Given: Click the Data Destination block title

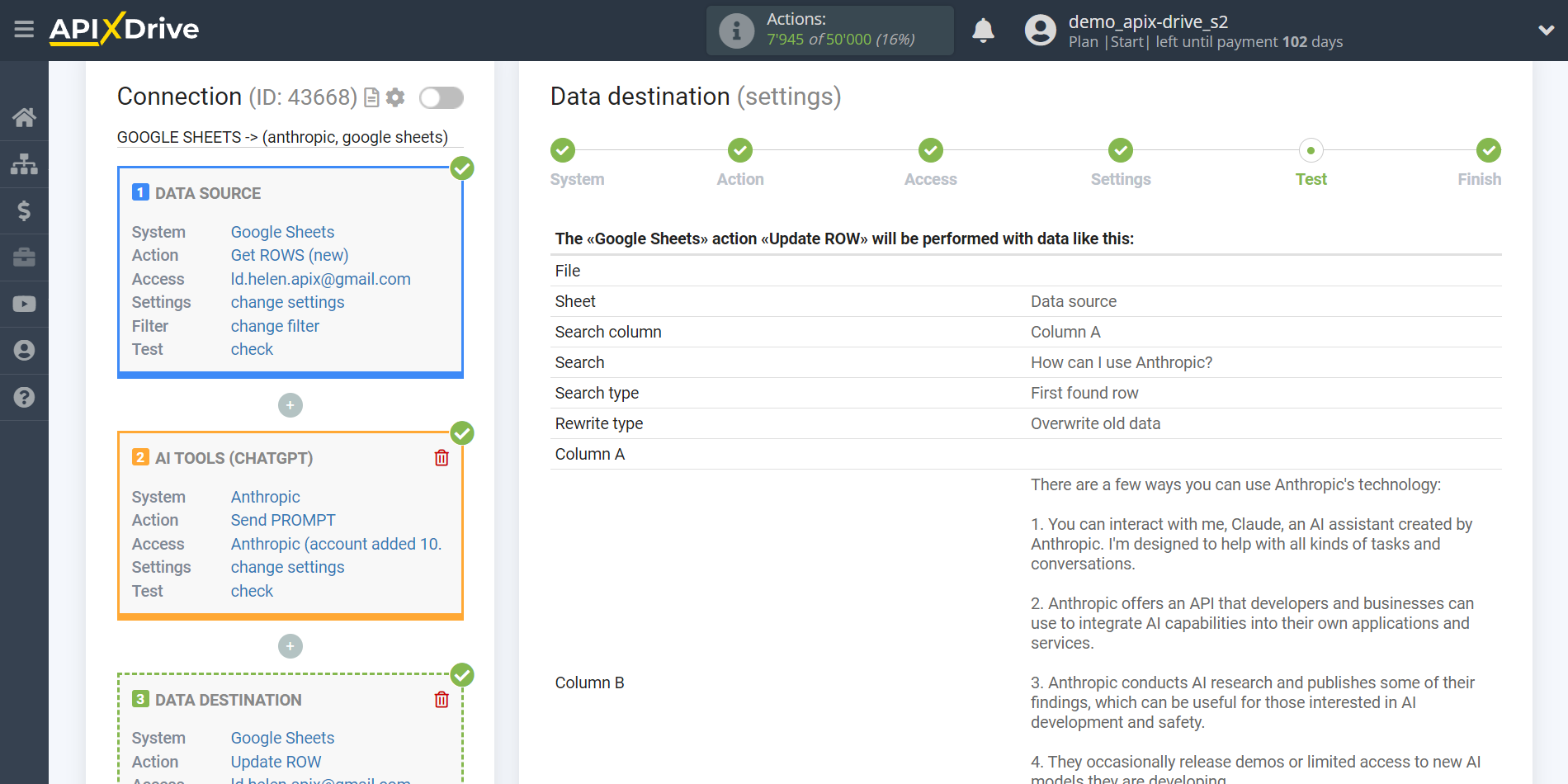Looking at the screenshot, I should click(229, 700).
